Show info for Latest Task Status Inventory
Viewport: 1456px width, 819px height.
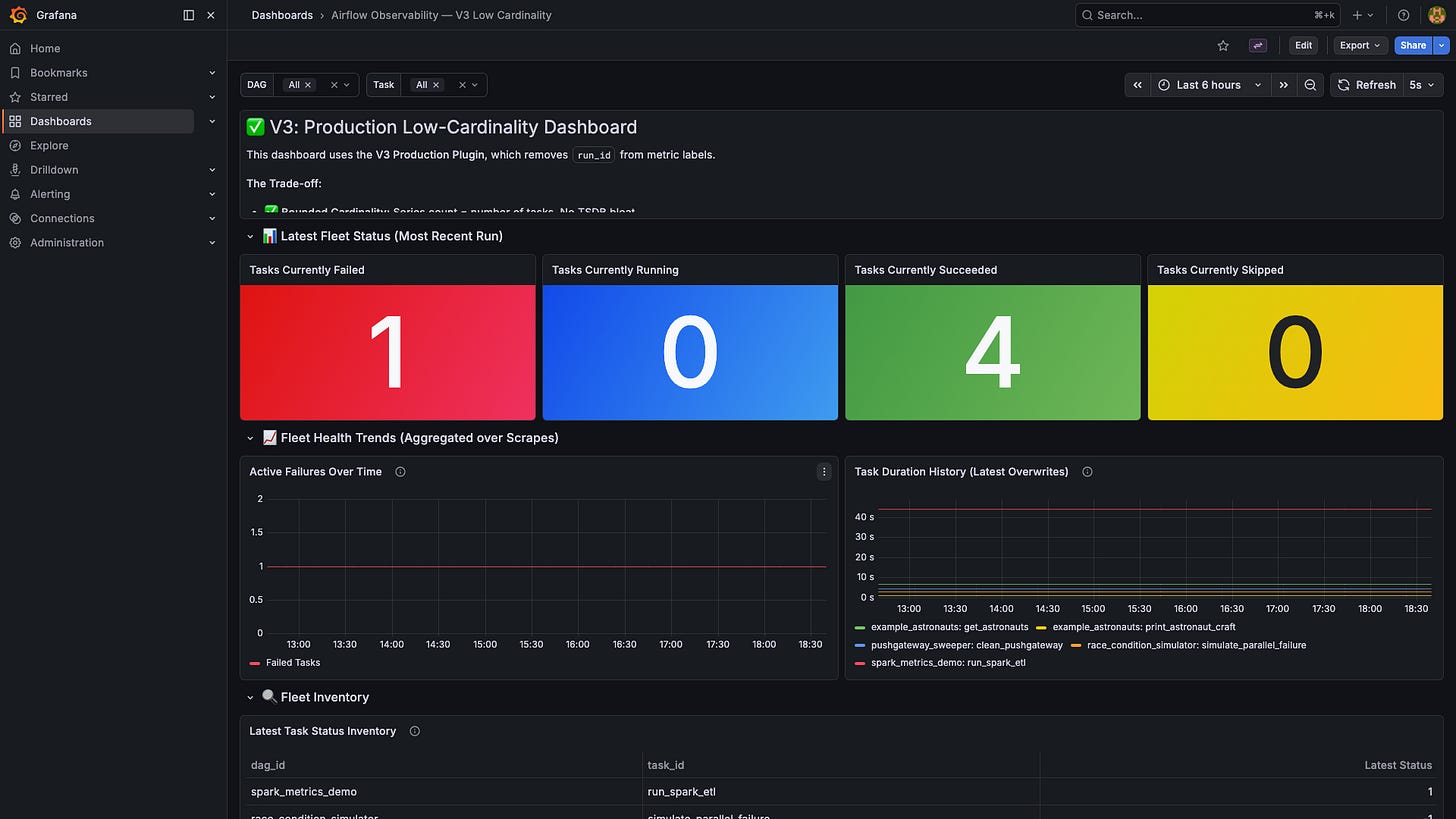(x=414, y=731)
